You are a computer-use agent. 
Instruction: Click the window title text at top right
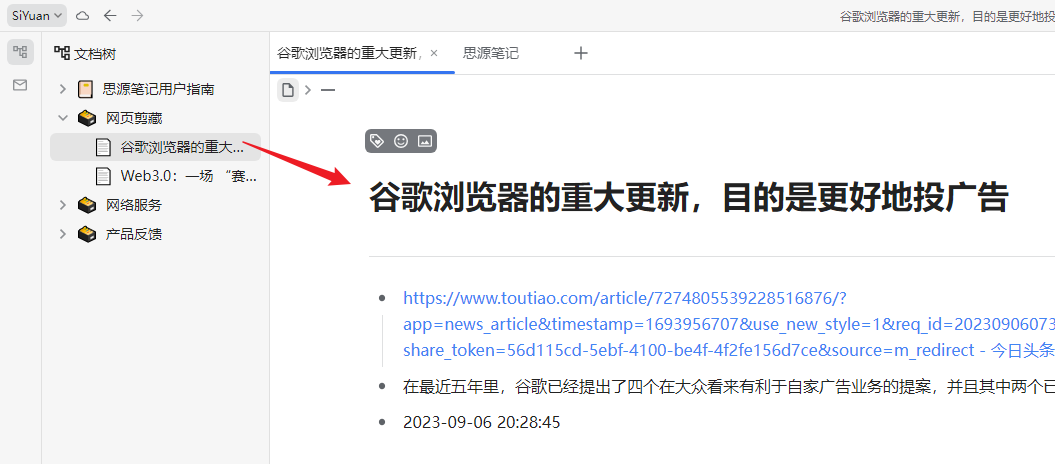(x=947, y=16)
